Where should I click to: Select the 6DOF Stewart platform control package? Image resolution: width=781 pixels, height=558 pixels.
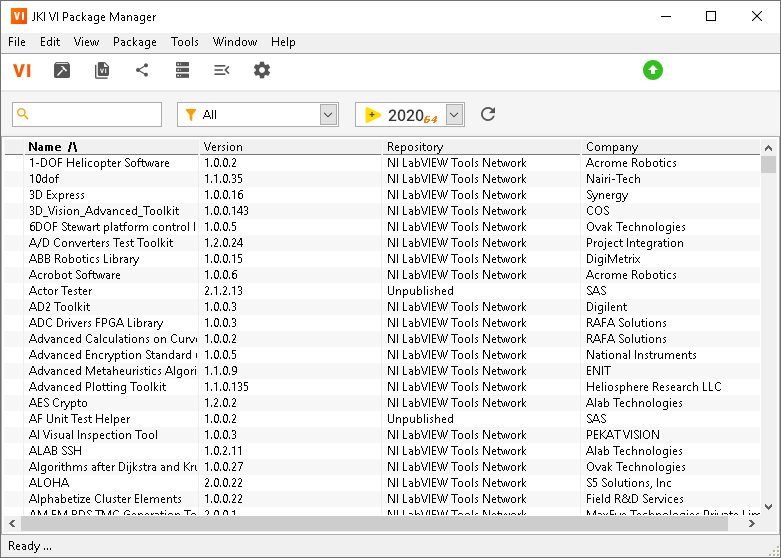point(383,227)
